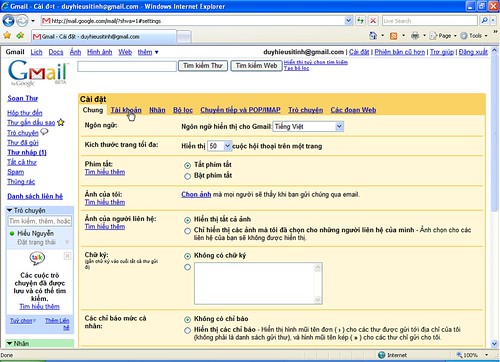Click the browser Forward arrow button
Viewport: 500px width, 362px height.
tap(22, 21)
